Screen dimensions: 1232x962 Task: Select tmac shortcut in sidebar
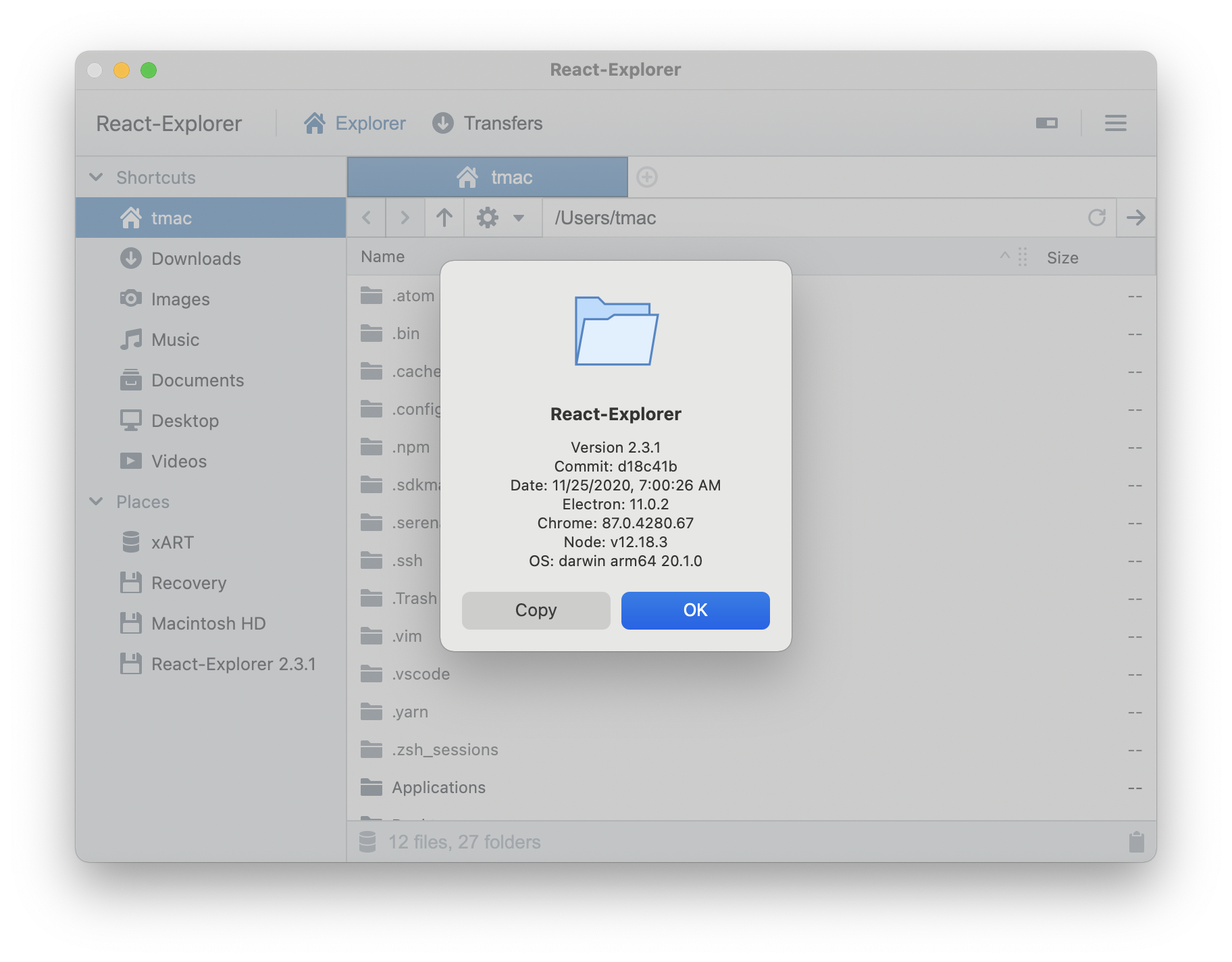tap(211, 218)
